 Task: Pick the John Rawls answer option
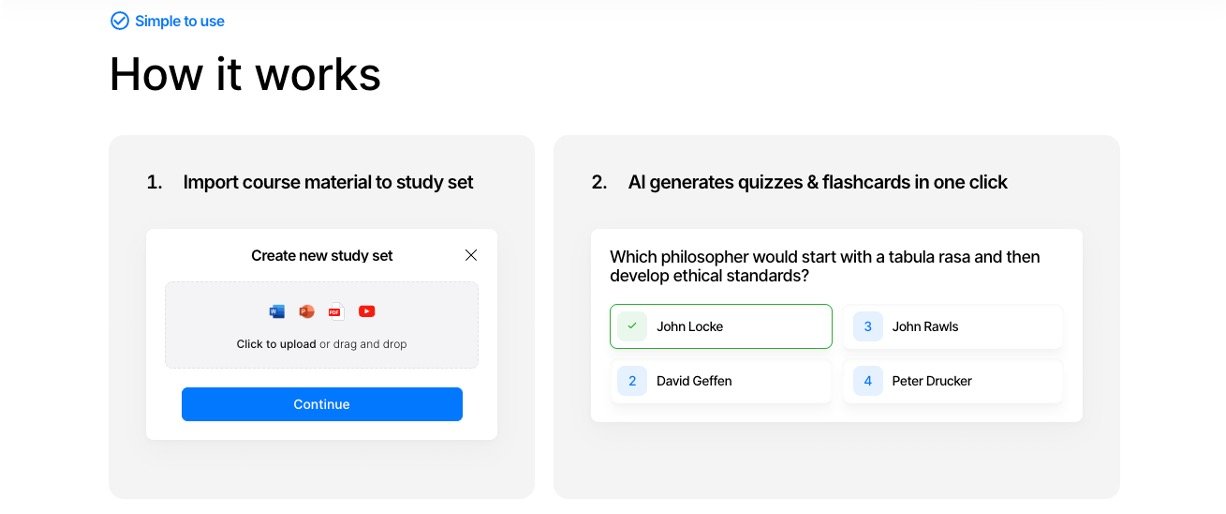(925, 327)
